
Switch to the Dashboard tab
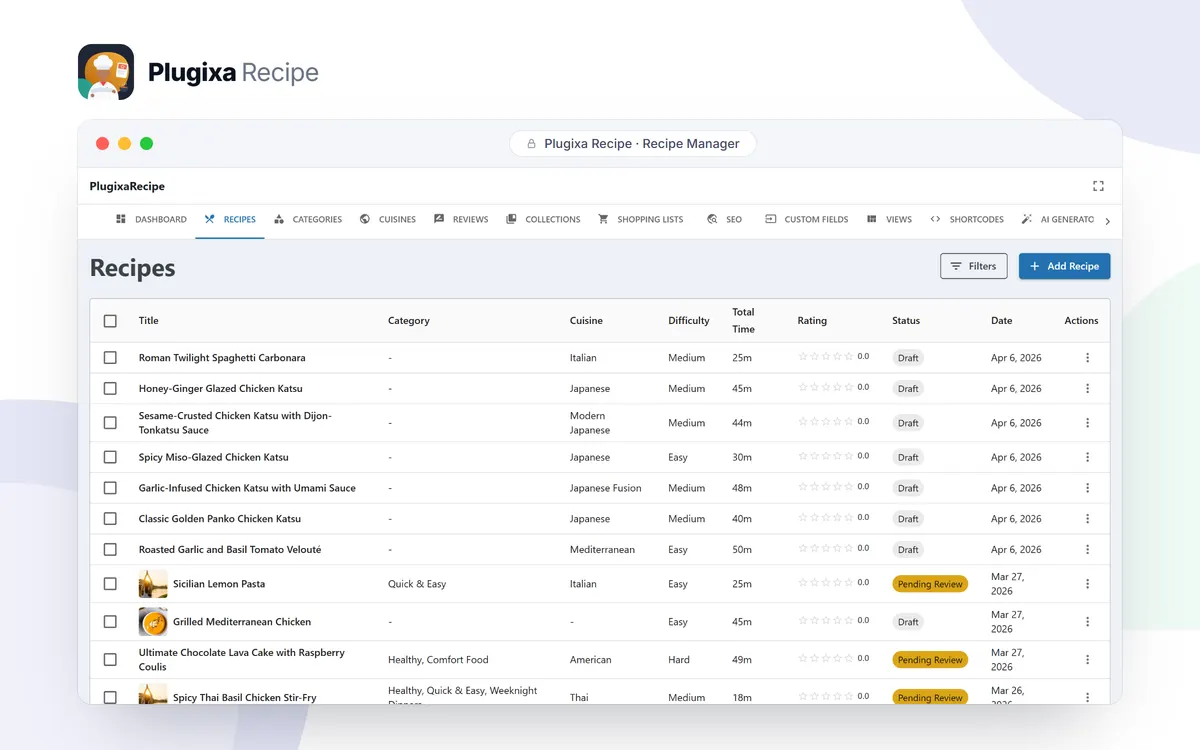click(151, 219)
